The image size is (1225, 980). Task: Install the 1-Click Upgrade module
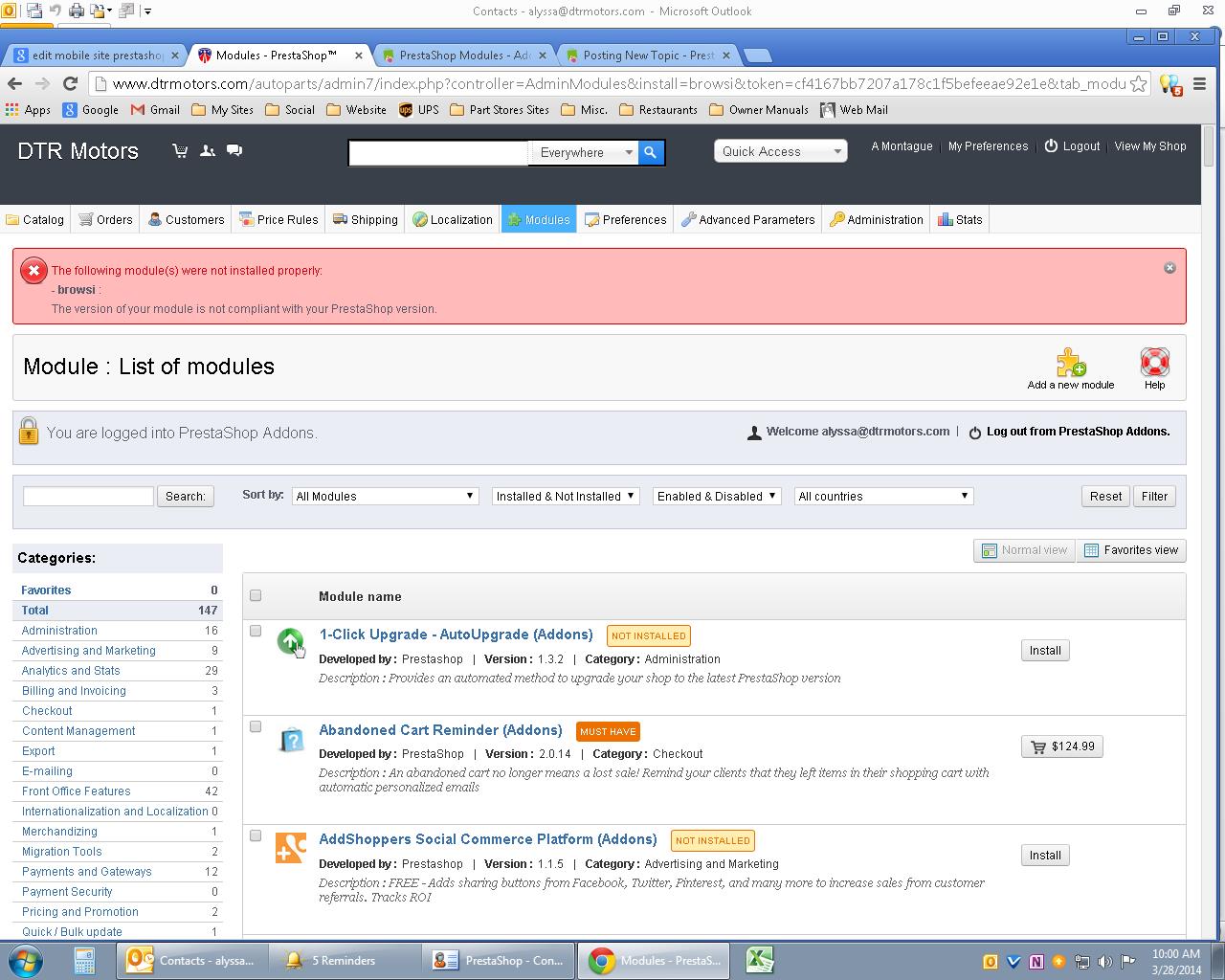1045,651
